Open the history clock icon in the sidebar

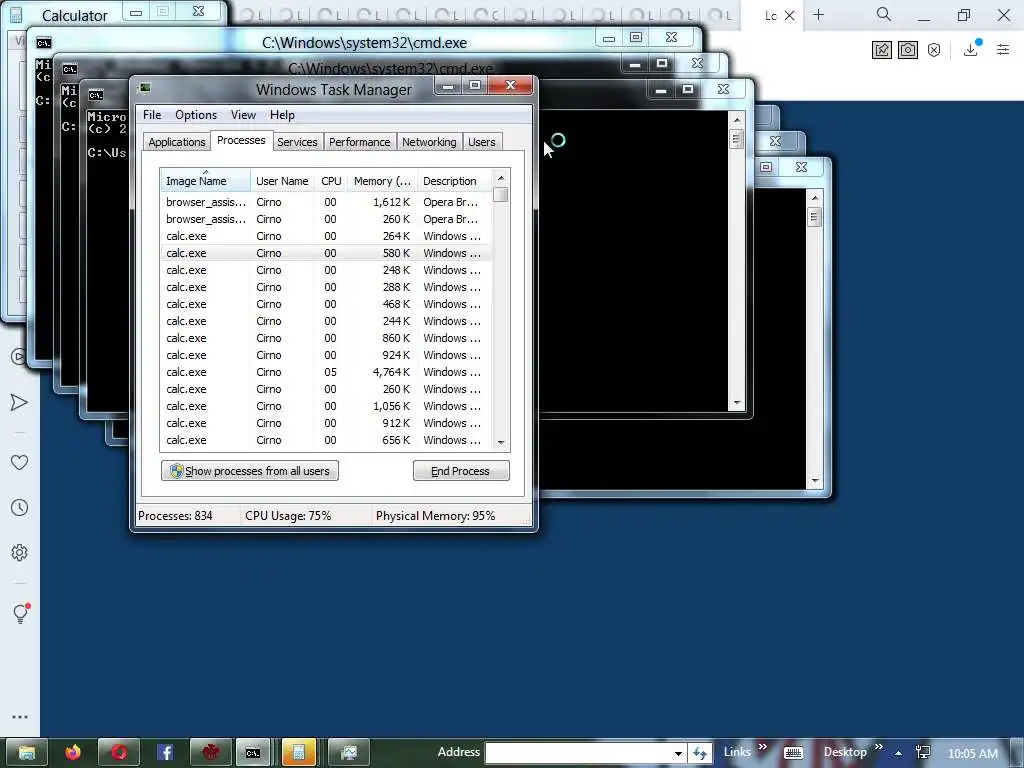[x=20, y=507]
